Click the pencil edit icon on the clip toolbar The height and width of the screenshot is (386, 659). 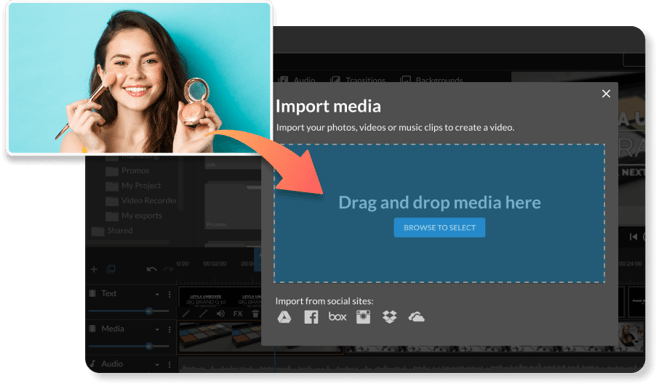coord(186,314)
